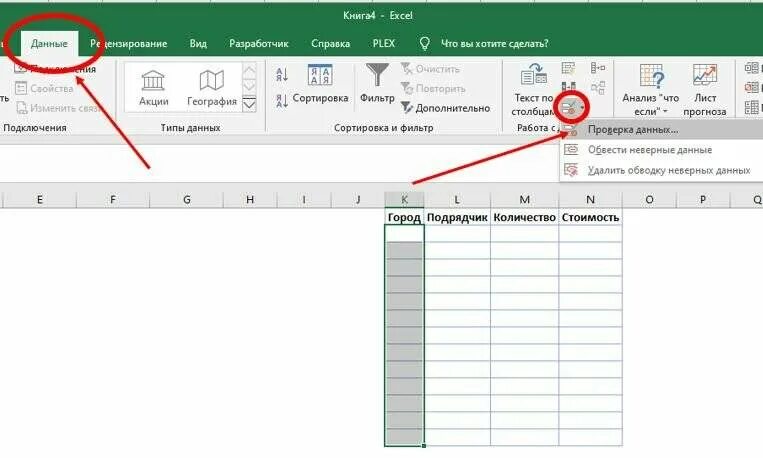Screen dimensions: 763x458
Task: Click the lightbulb Tell Me icon
Action: point(424,44)
